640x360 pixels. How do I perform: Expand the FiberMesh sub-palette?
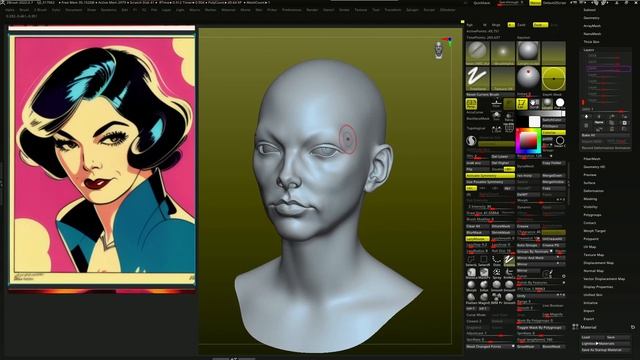coord(592,159)
